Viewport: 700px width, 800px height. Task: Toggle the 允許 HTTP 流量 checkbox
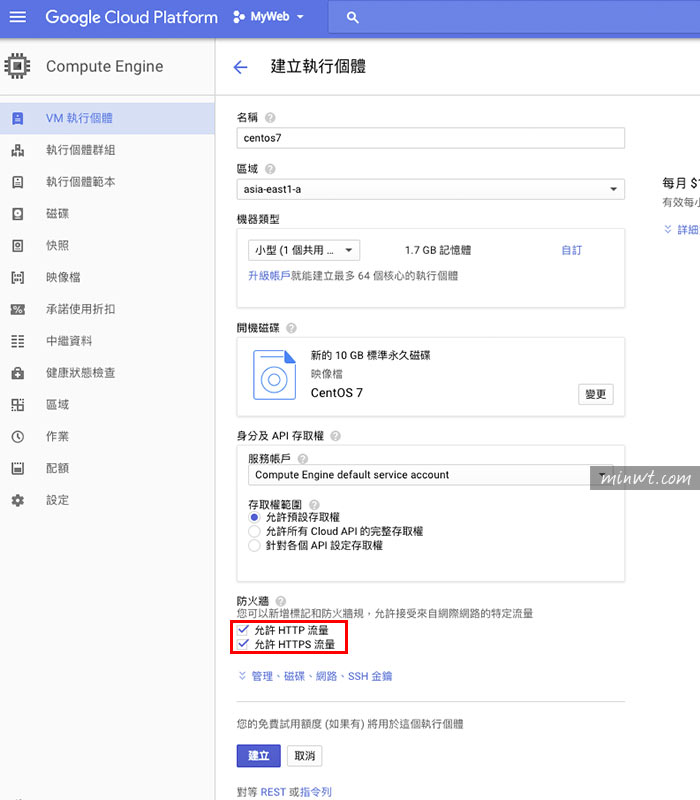point(243,630)
